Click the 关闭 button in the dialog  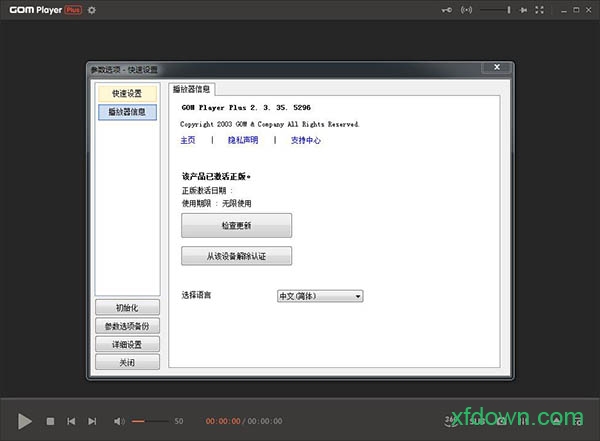point(127,362)
